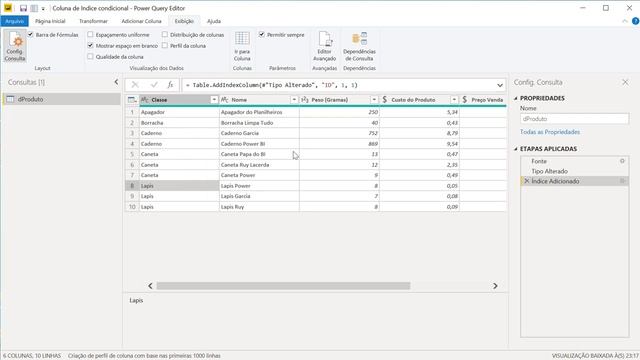Click the Classe column type icon
The height and width of the screenshot is (360, 640).
pos(145,100)
